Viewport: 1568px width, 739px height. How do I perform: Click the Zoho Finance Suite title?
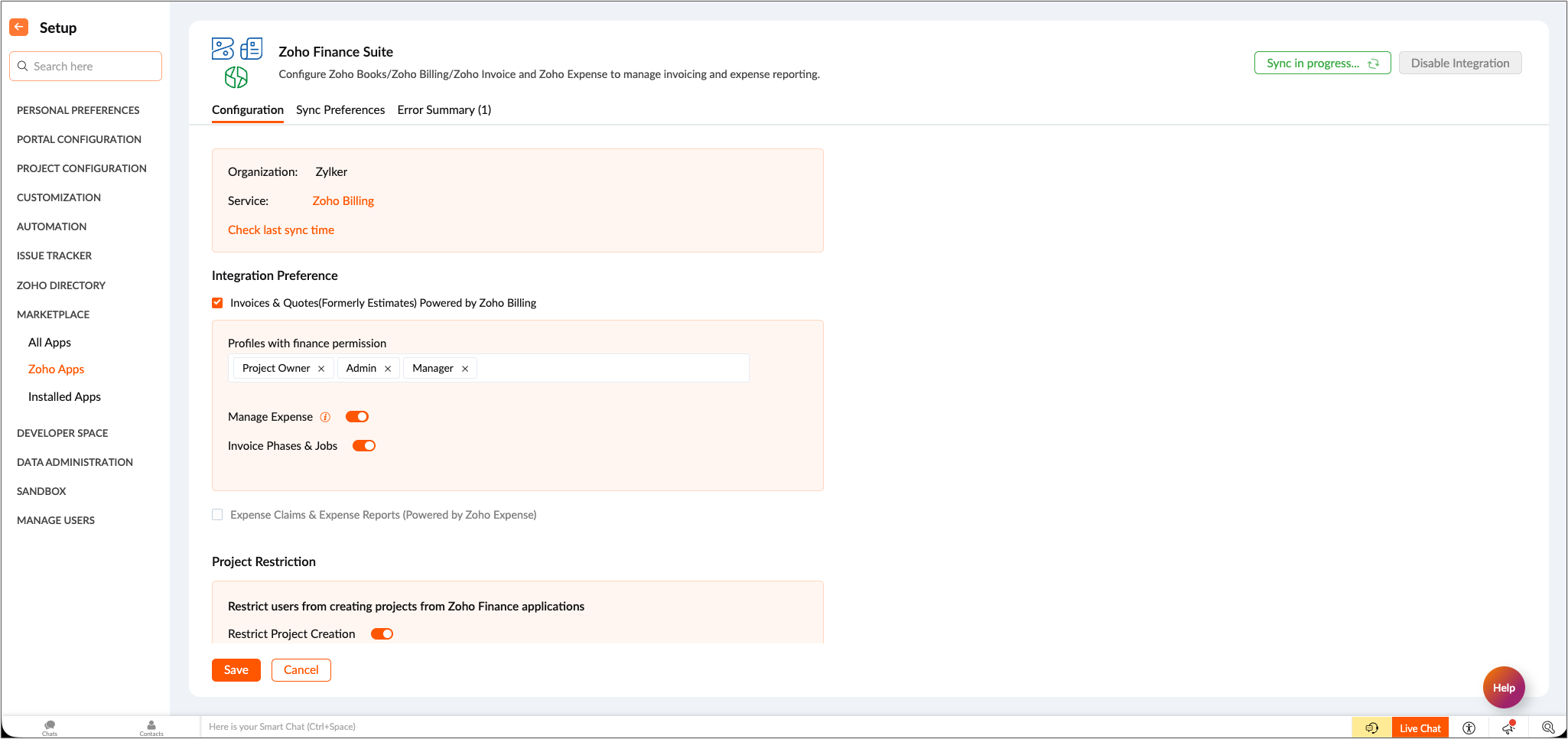pyautogui.click(x=336, y=52)
